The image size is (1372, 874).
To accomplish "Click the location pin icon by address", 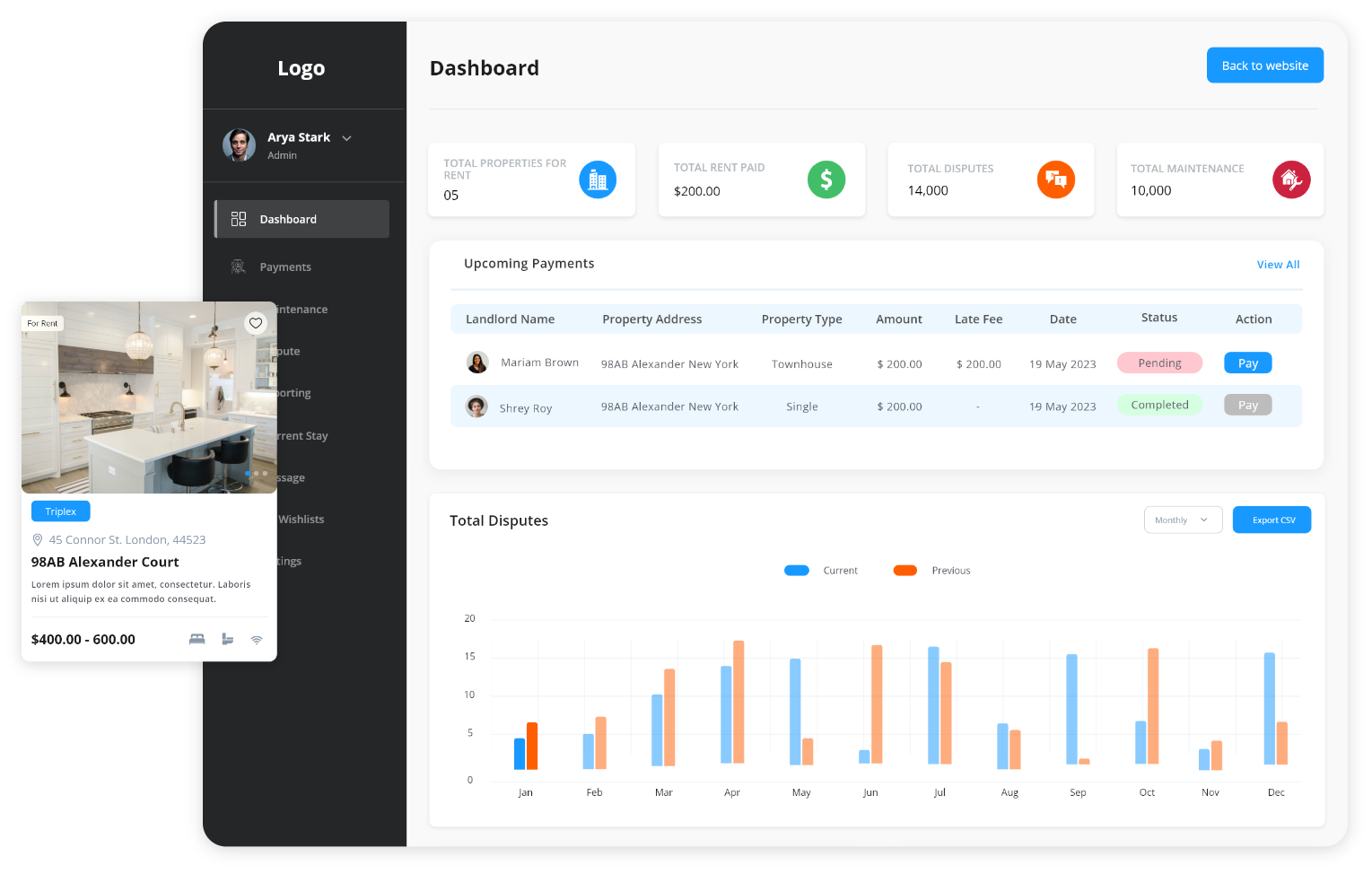I will (38, 539).
